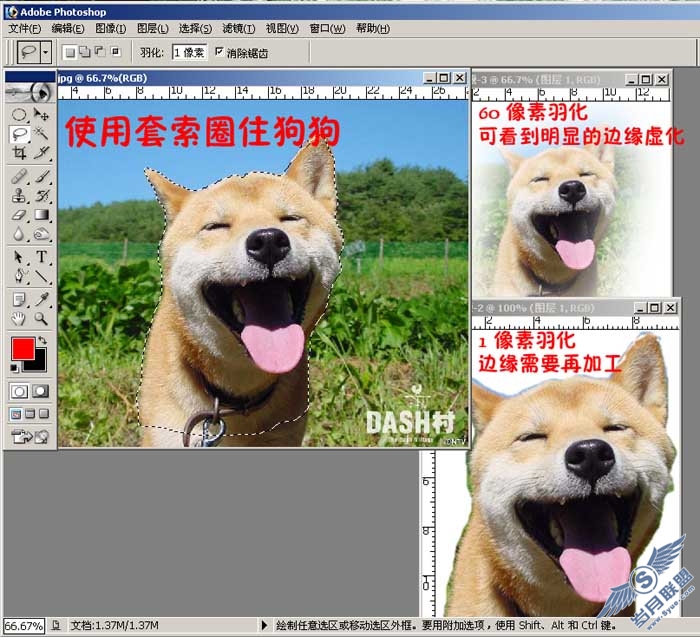This screenshot has height=637, width=700.
Task: Select the Freeform Pen tool
Action: pos(19,276)
